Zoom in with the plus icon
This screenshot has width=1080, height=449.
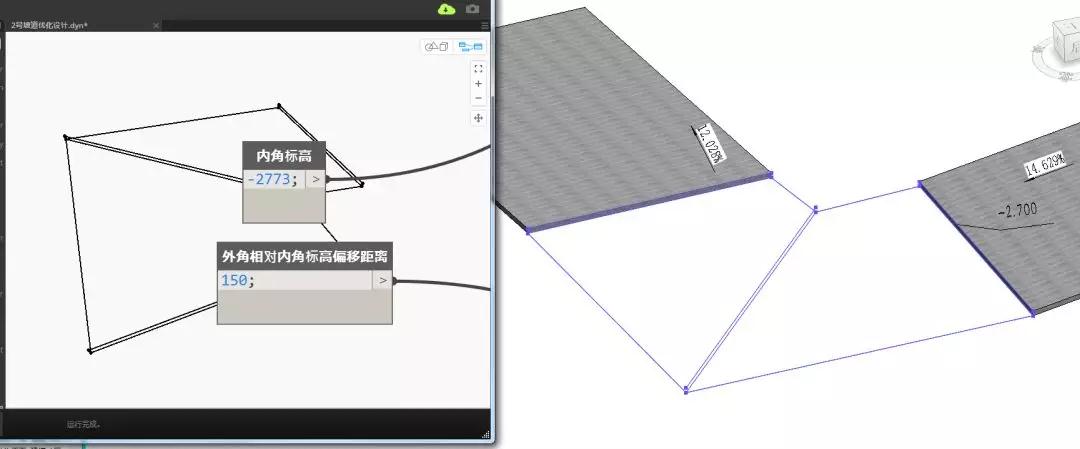coord(478,83)
